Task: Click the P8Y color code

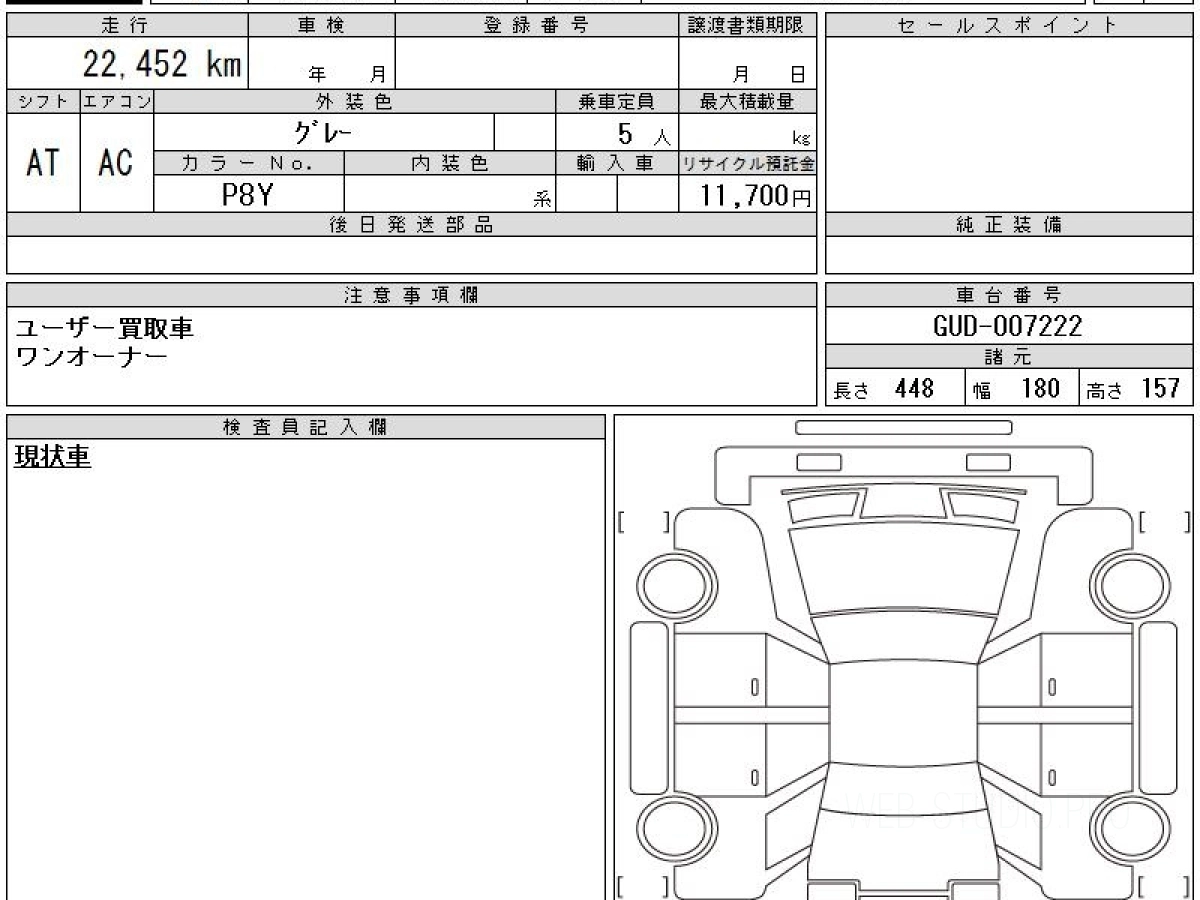Action: coord(247,194)
